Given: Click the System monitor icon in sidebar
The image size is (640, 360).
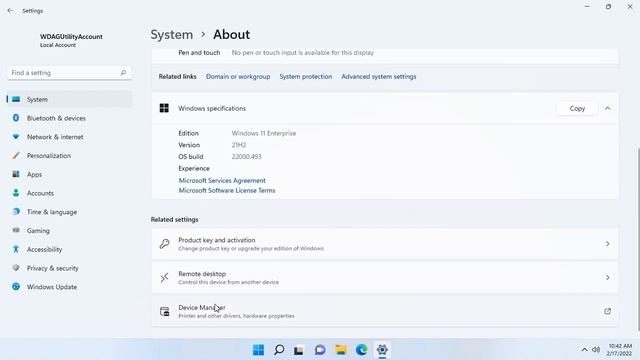Looking at the screenshot, I should point(16,99).
